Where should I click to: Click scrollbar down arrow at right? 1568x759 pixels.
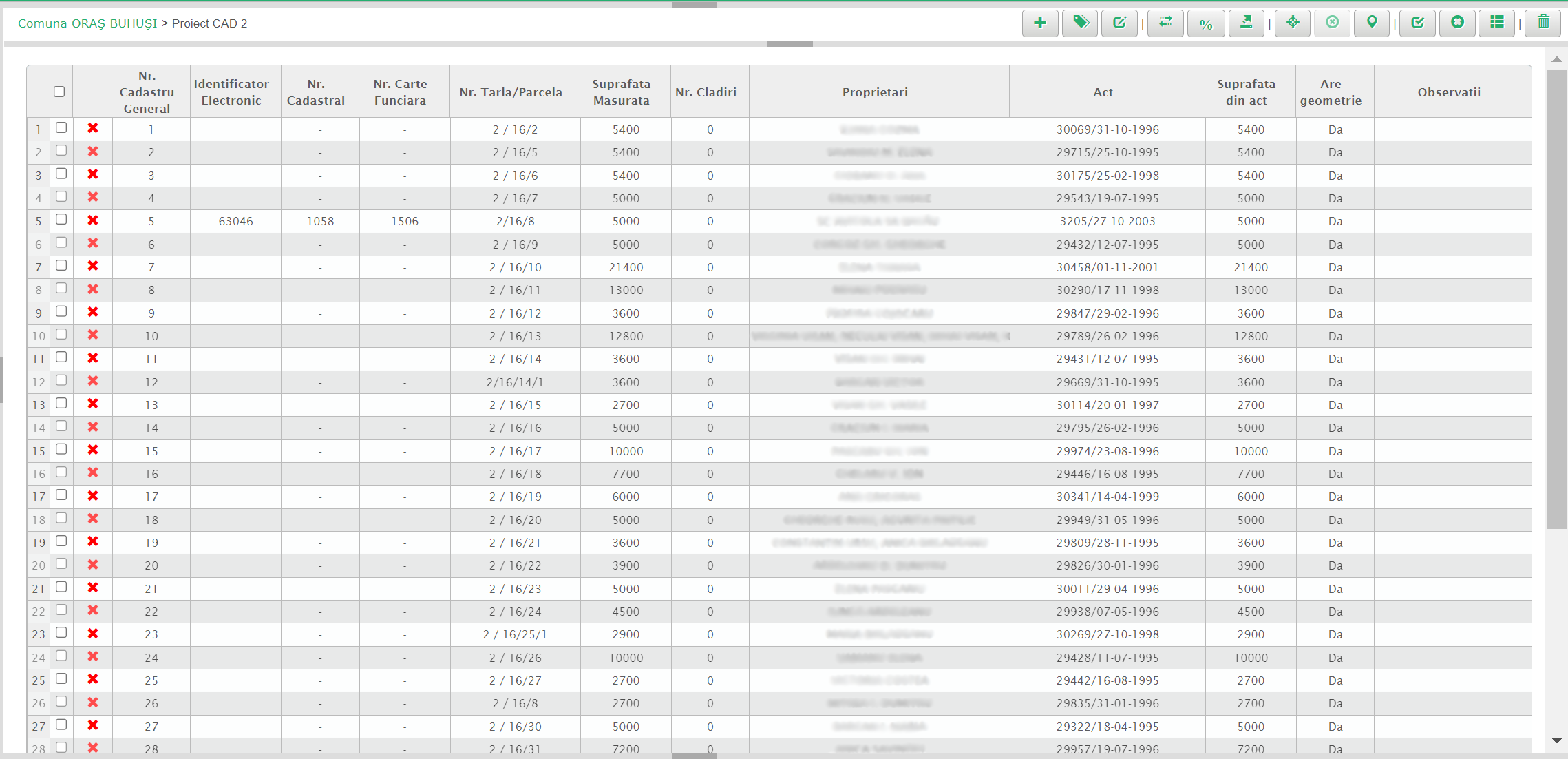point(1556,740)
